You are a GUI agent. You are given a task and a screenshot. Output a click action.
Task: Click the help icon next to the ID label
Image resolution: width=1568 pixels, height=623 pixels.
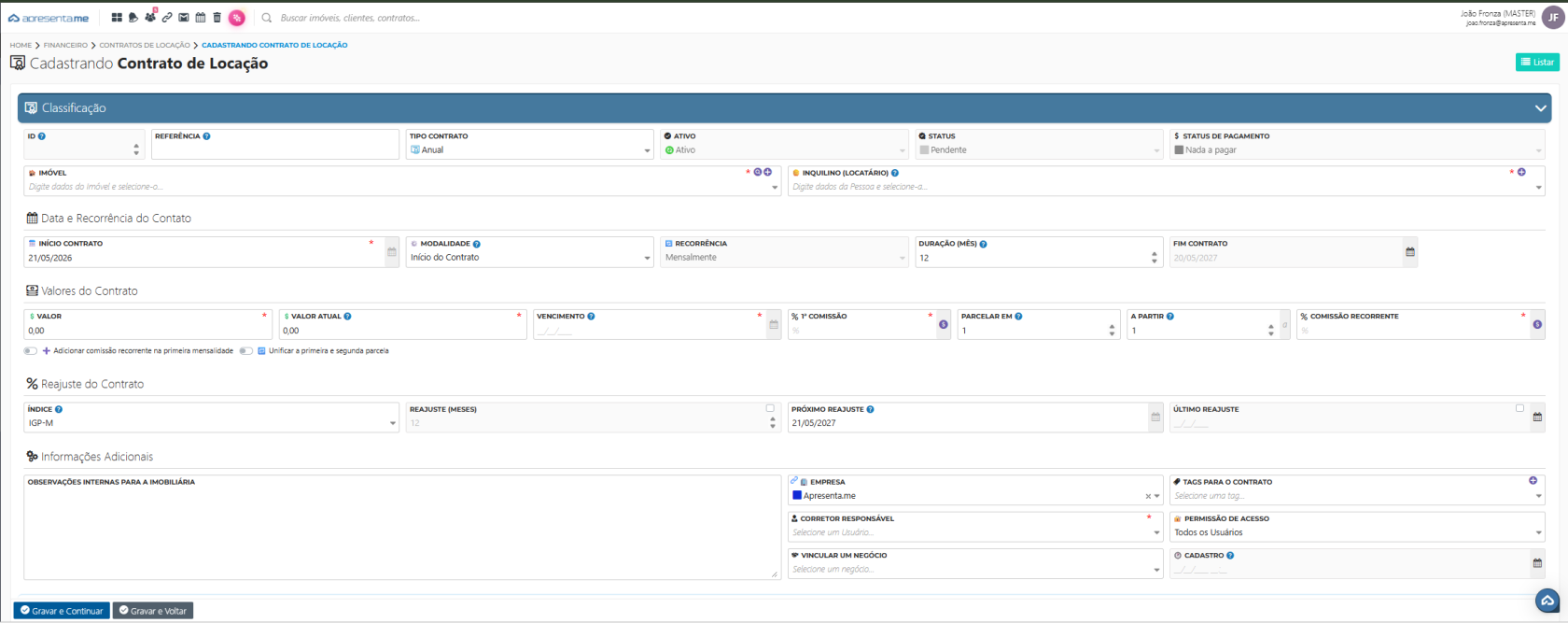coord(42,136)
